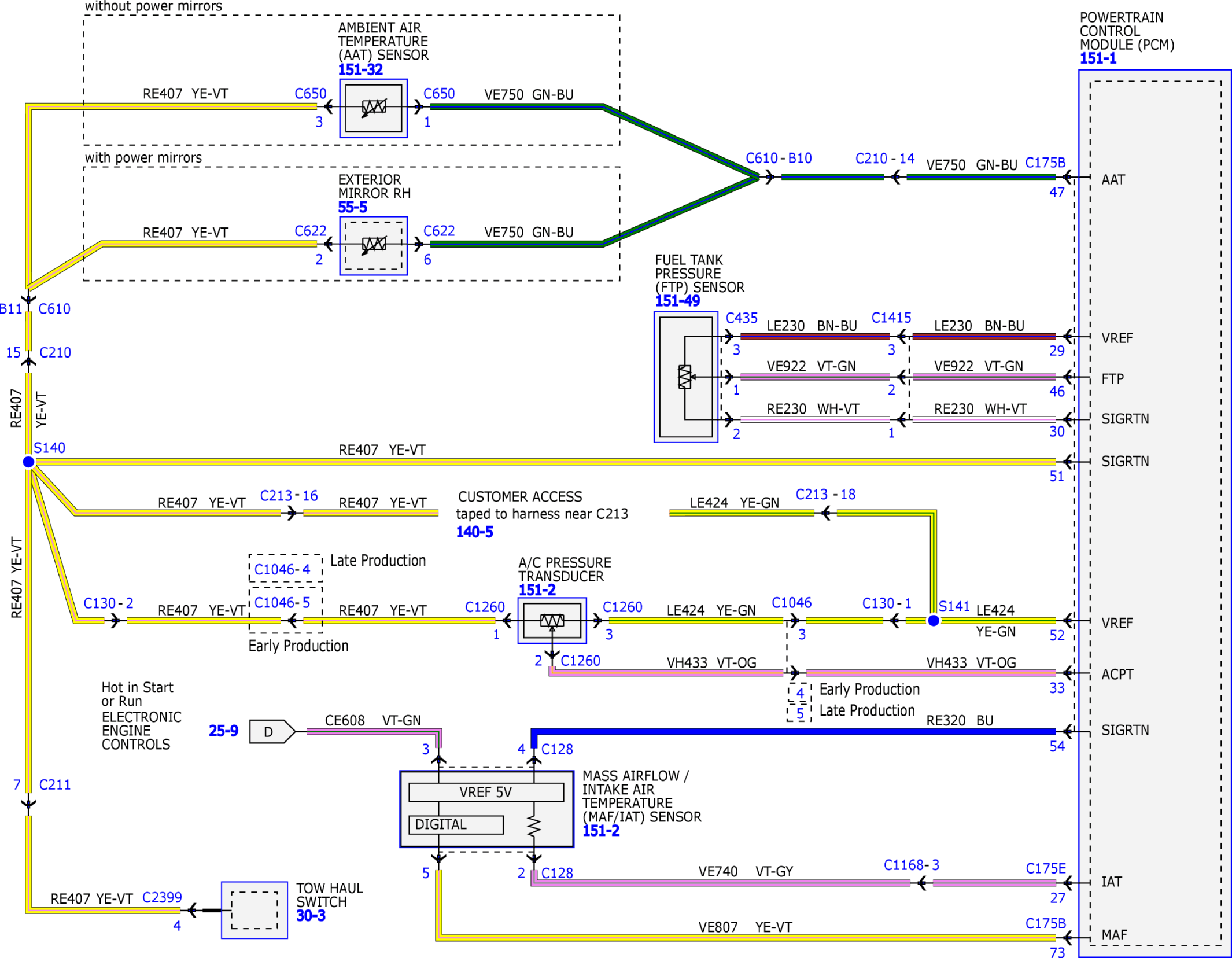
Task: Open the 25-9 page reference
Action: (223, 731)
